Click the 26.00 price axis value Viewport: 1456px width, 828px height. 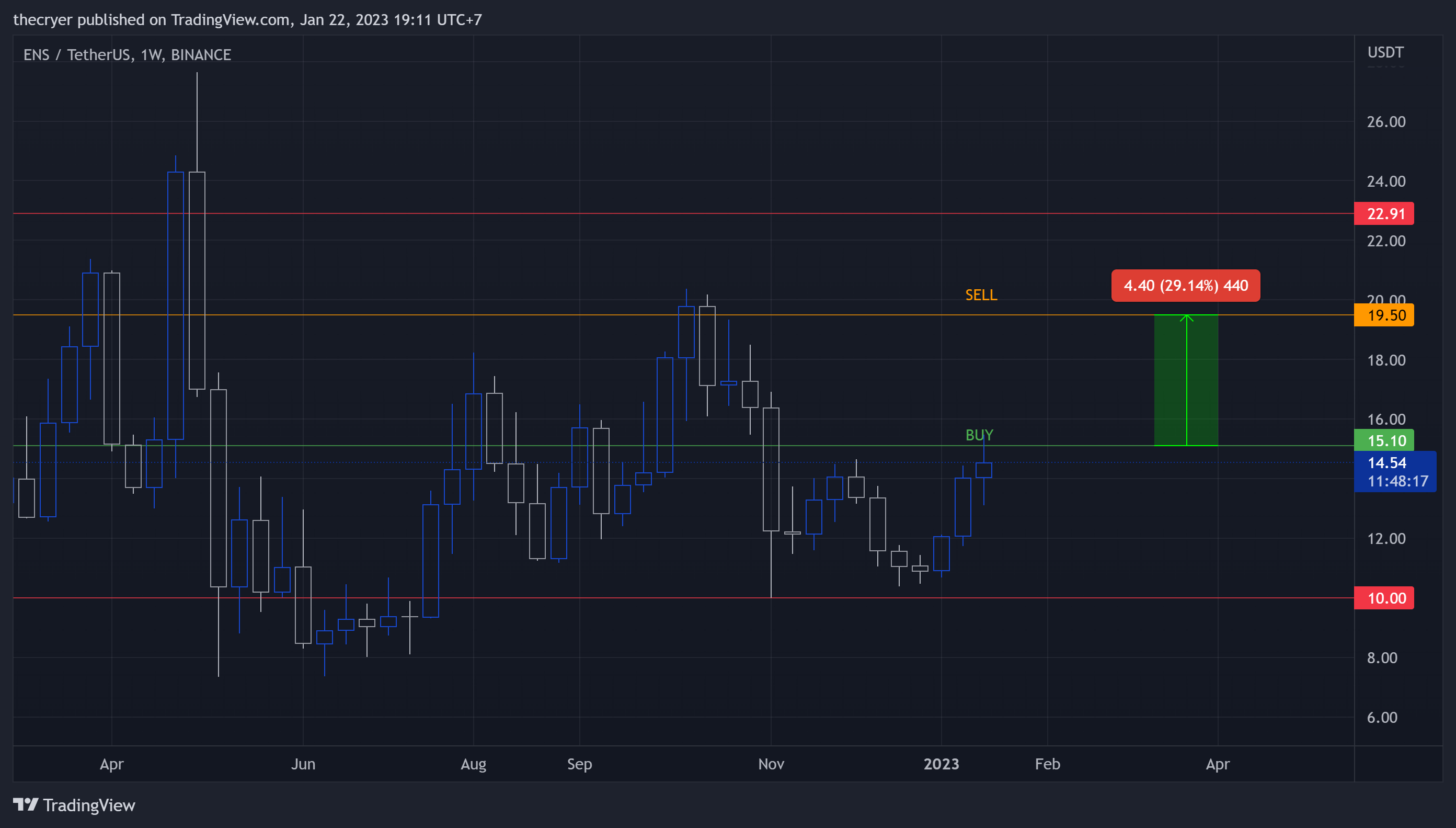coord(1386,122)
